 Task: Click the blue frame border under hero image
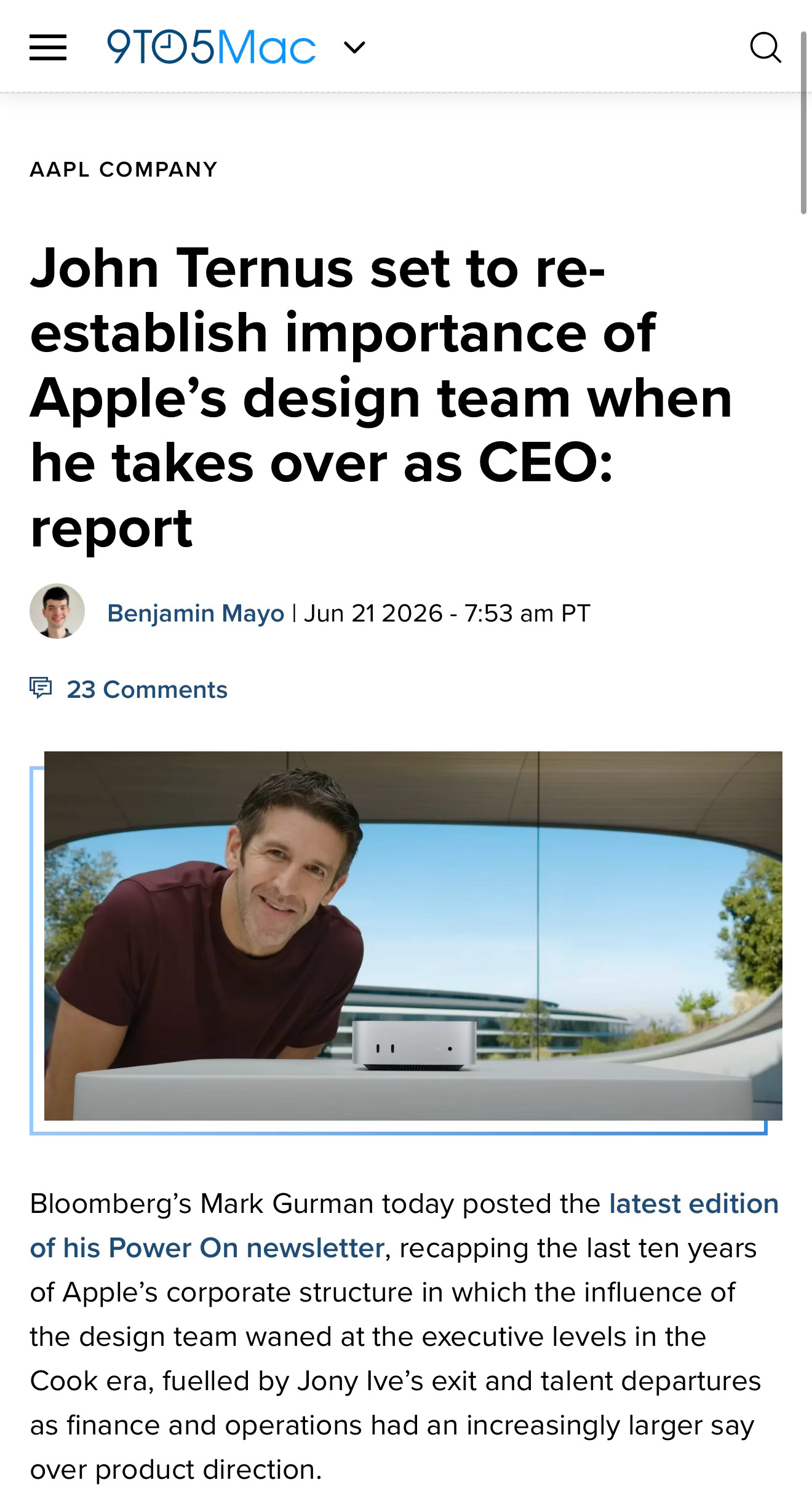click(x=399, y=1132)
